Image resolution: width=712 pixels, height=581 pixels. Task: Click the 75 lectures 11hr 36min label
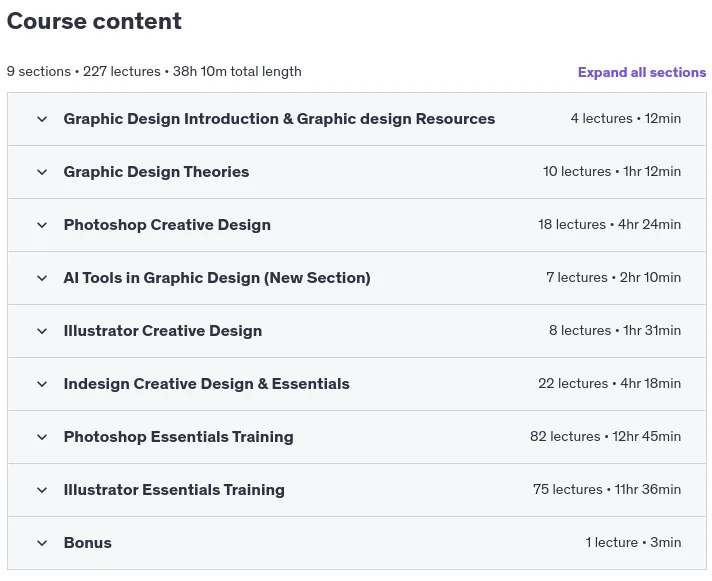[x=607, y=489]
